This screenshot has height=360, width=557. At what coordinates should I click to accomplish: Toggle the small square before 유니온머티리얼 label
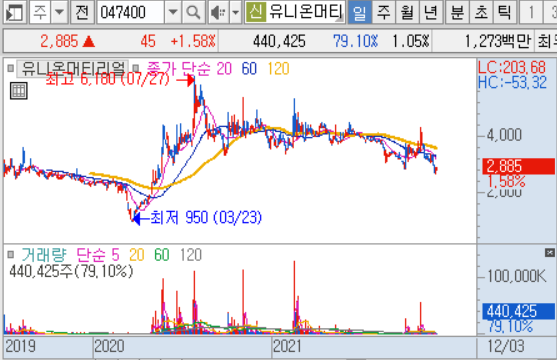pyautogui.click(x=11, y=68)
